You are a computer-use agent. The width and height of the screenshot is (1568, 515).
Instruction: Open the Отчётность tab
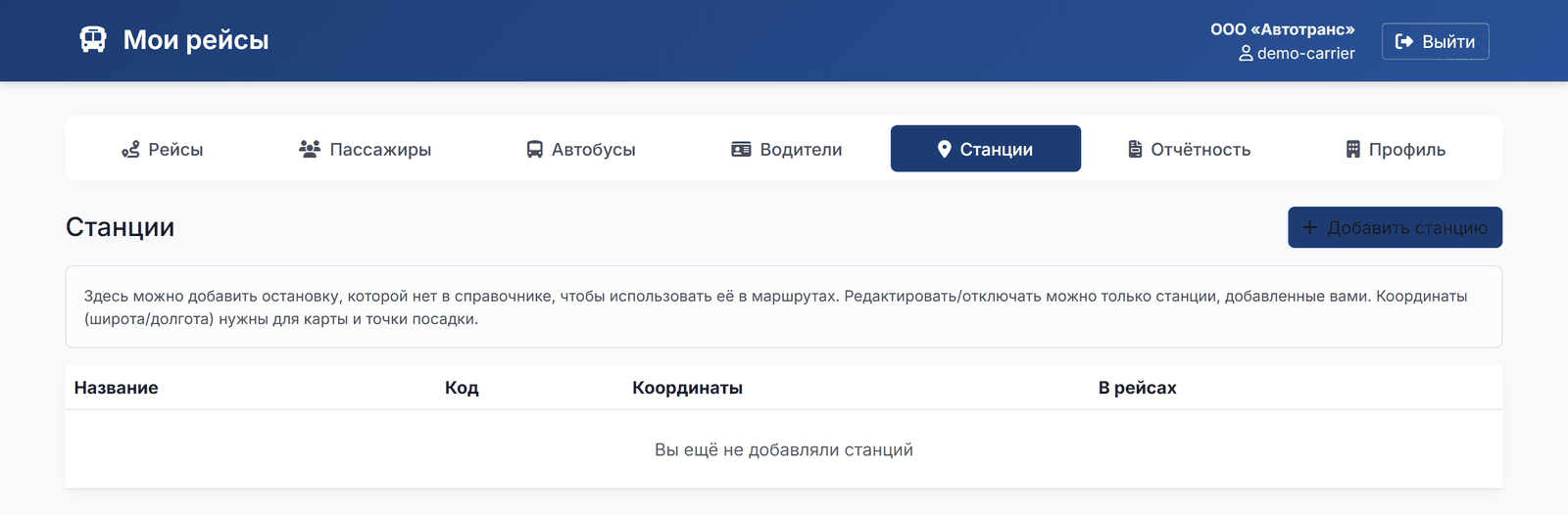pyautogui.click(x=1189, y=149)
